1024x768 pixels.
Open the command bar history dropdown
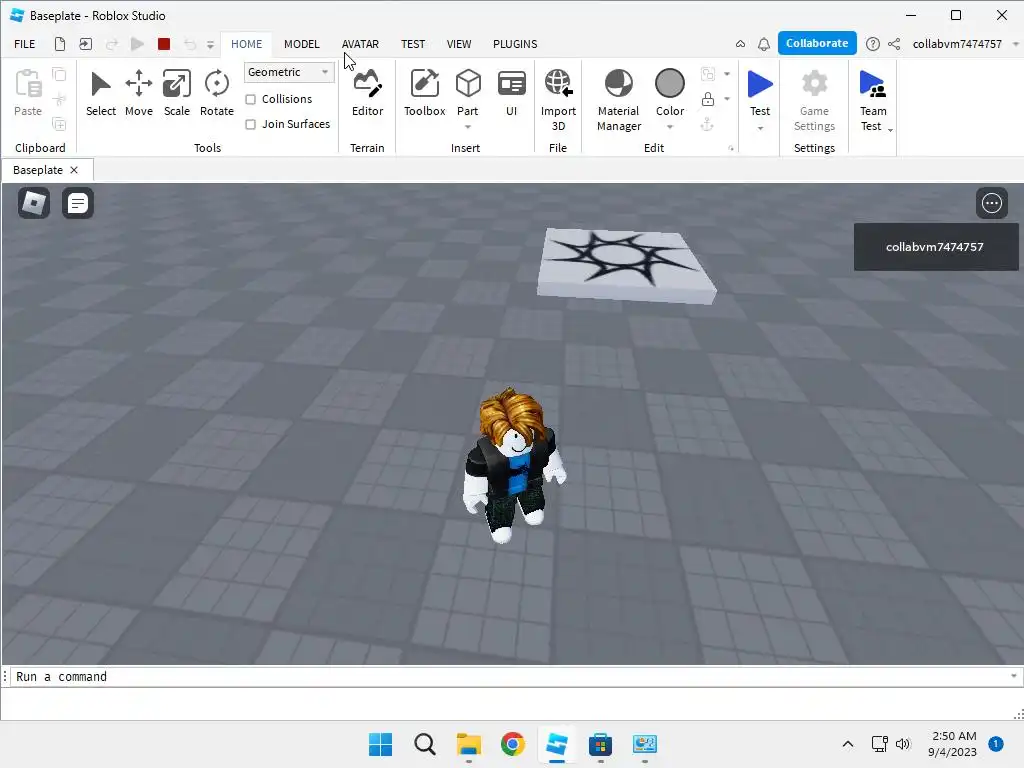tap(1014, 676)
